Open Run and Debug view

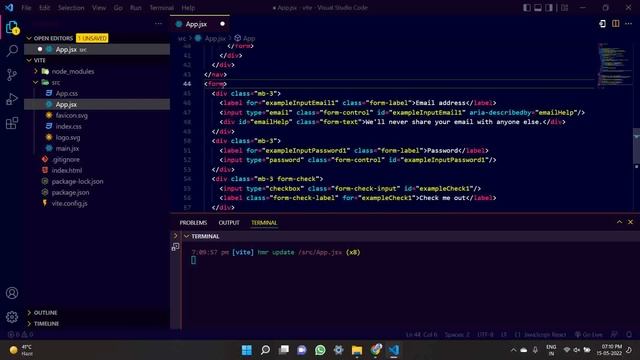[x=12, y=99]
